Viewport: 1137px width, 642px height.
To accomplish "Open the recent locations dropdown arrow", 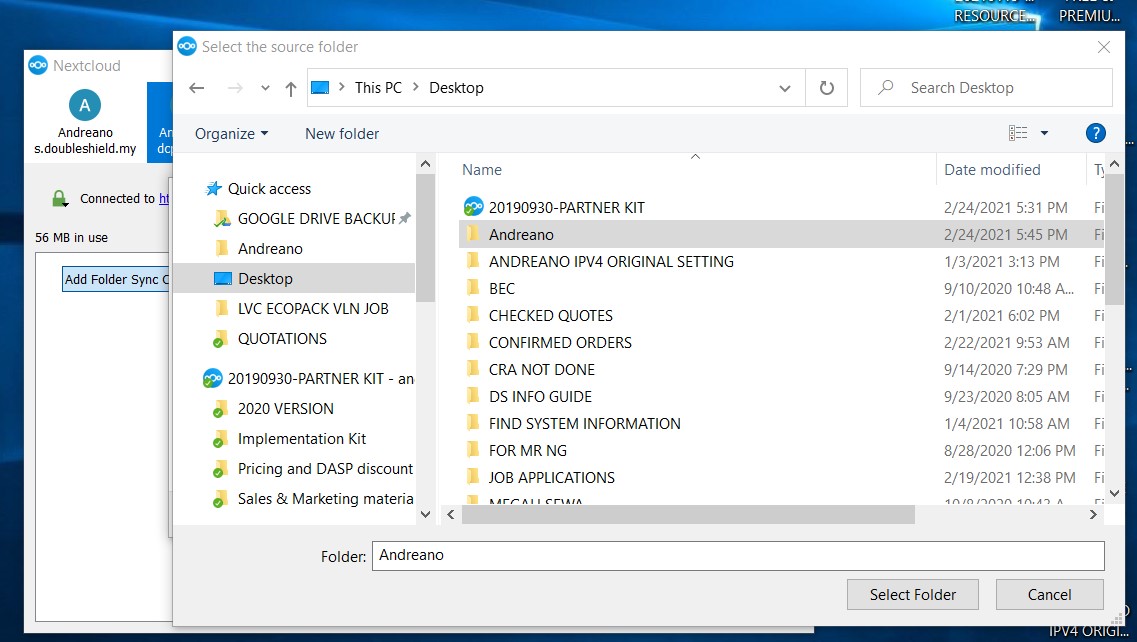I will [x=265, y=88].
